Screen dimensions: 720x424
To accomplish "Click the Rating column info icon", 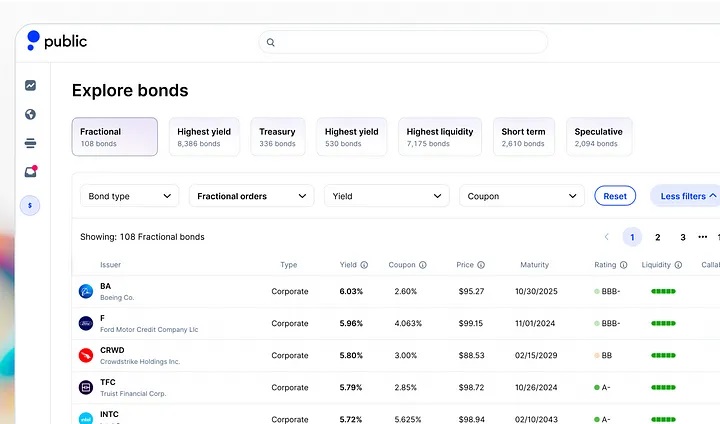I will (x=623, y=265).
